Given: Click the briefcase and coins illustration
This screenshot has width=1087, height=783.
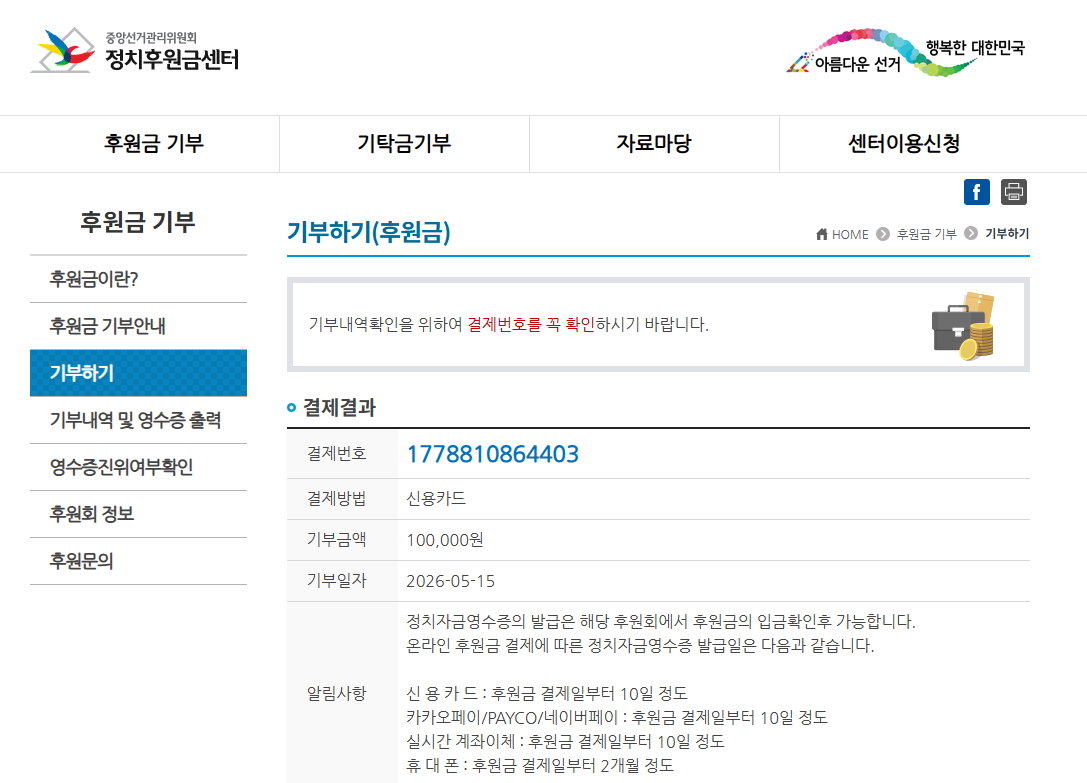Looking at the screenshot, I should (x=963, y=326).
